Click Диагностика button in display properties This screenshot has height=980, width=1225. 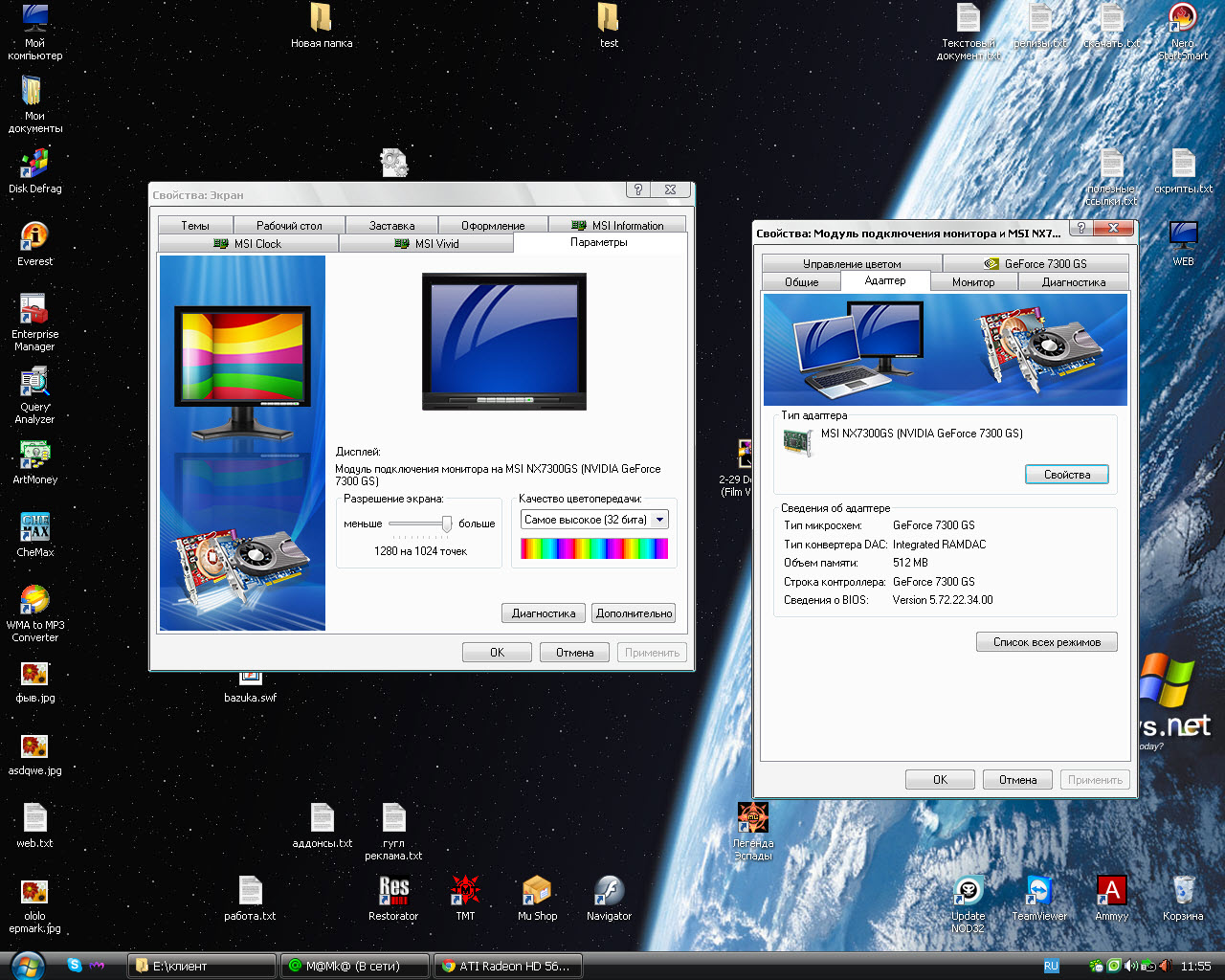(x=544, y=613)
